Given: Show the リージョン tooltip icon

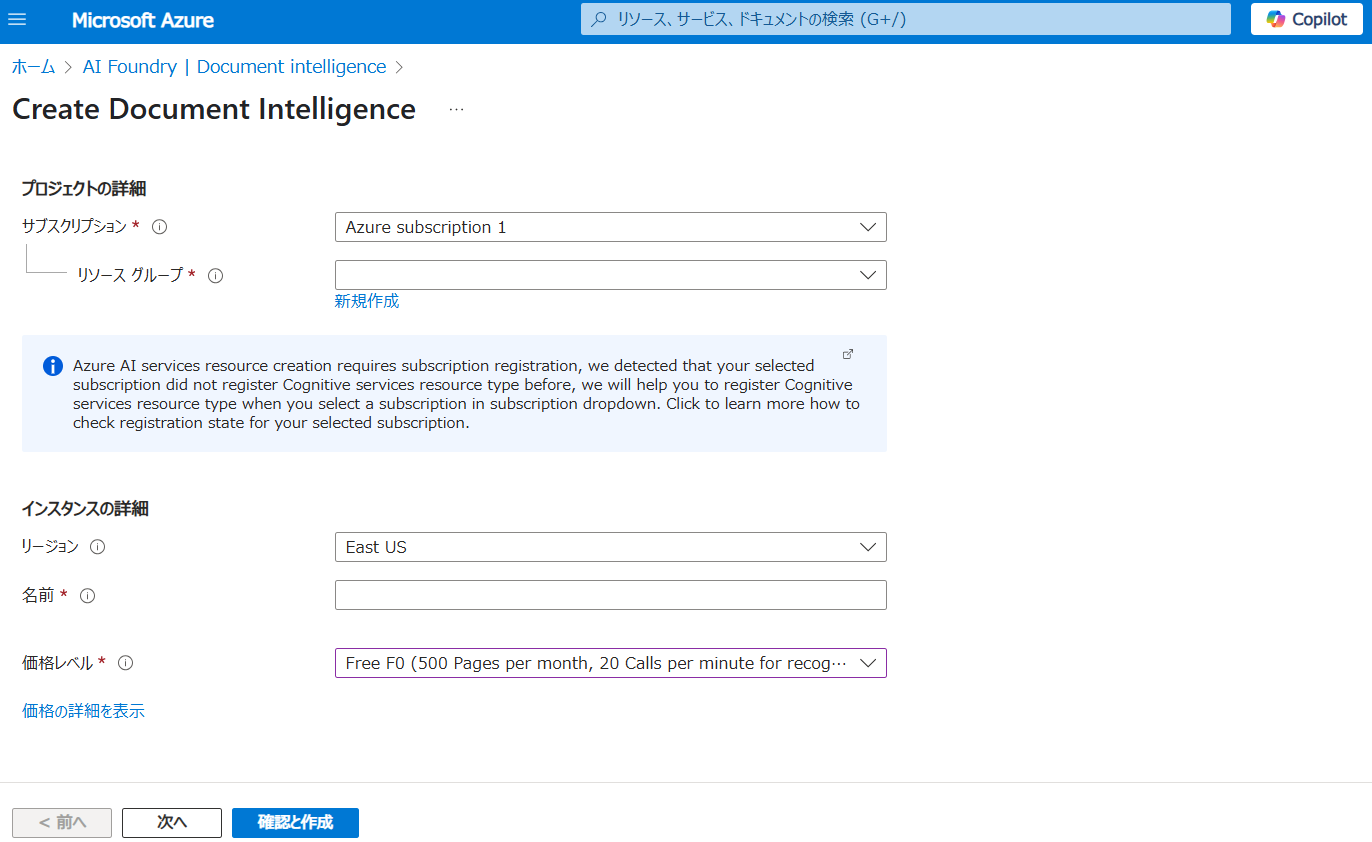Looking at the screenshot, I should tap(97, 546).
